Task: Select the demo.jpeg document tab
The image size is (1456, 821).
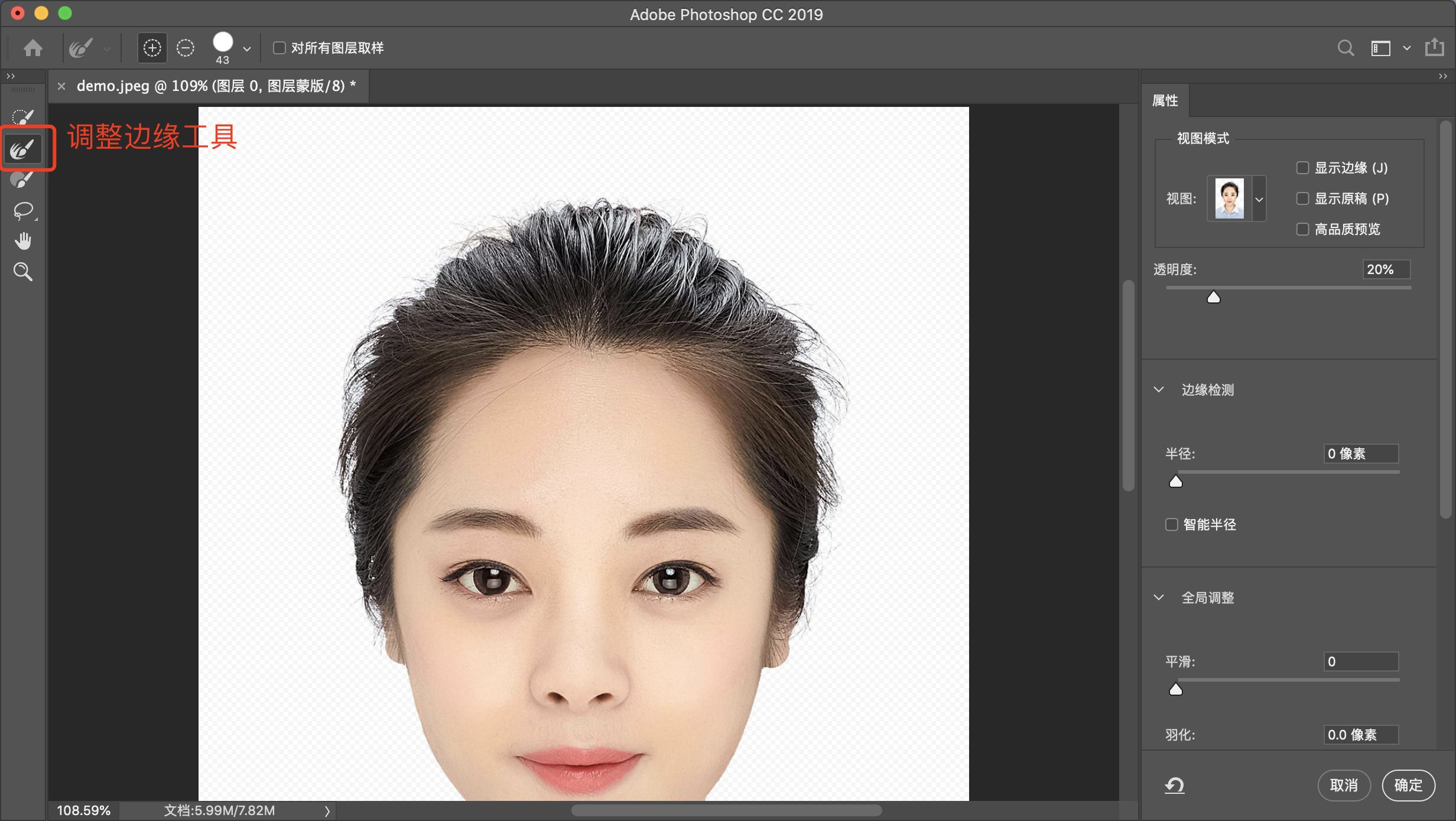Action: coord(216,86)
